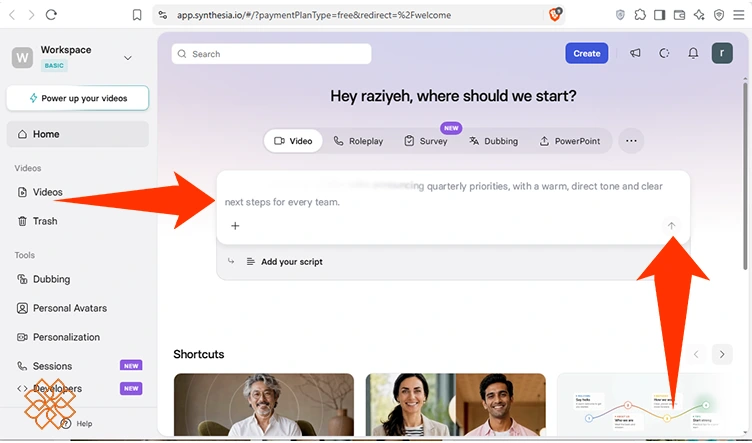Select Home in the sidebar

78,134
